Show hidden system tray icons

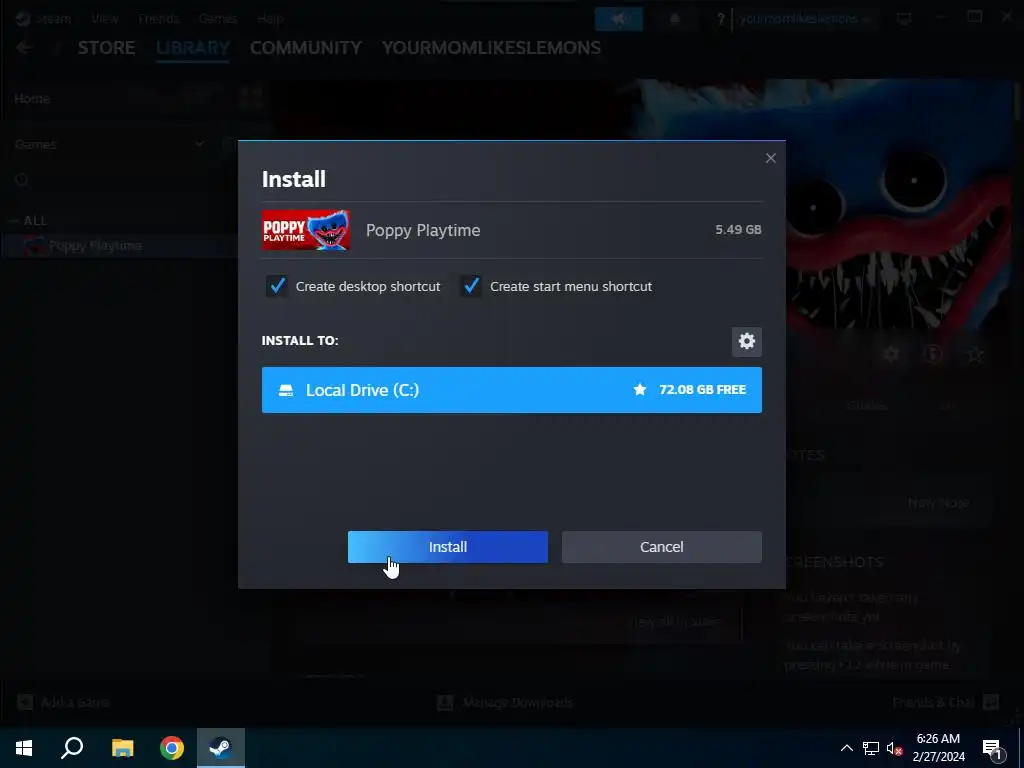tap(846, 748)
